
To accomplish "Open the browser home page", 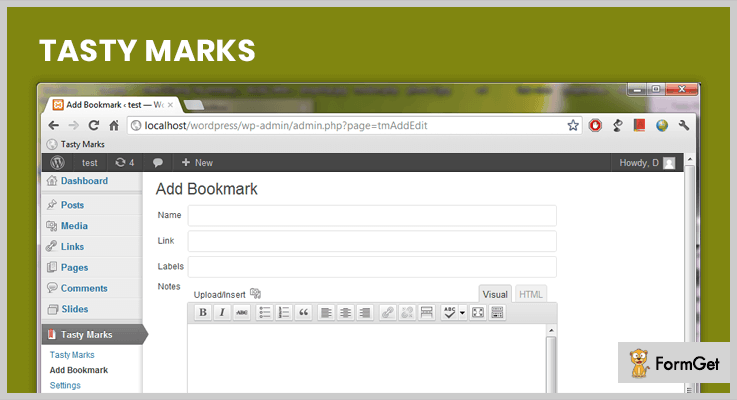I will click(114, 125).
